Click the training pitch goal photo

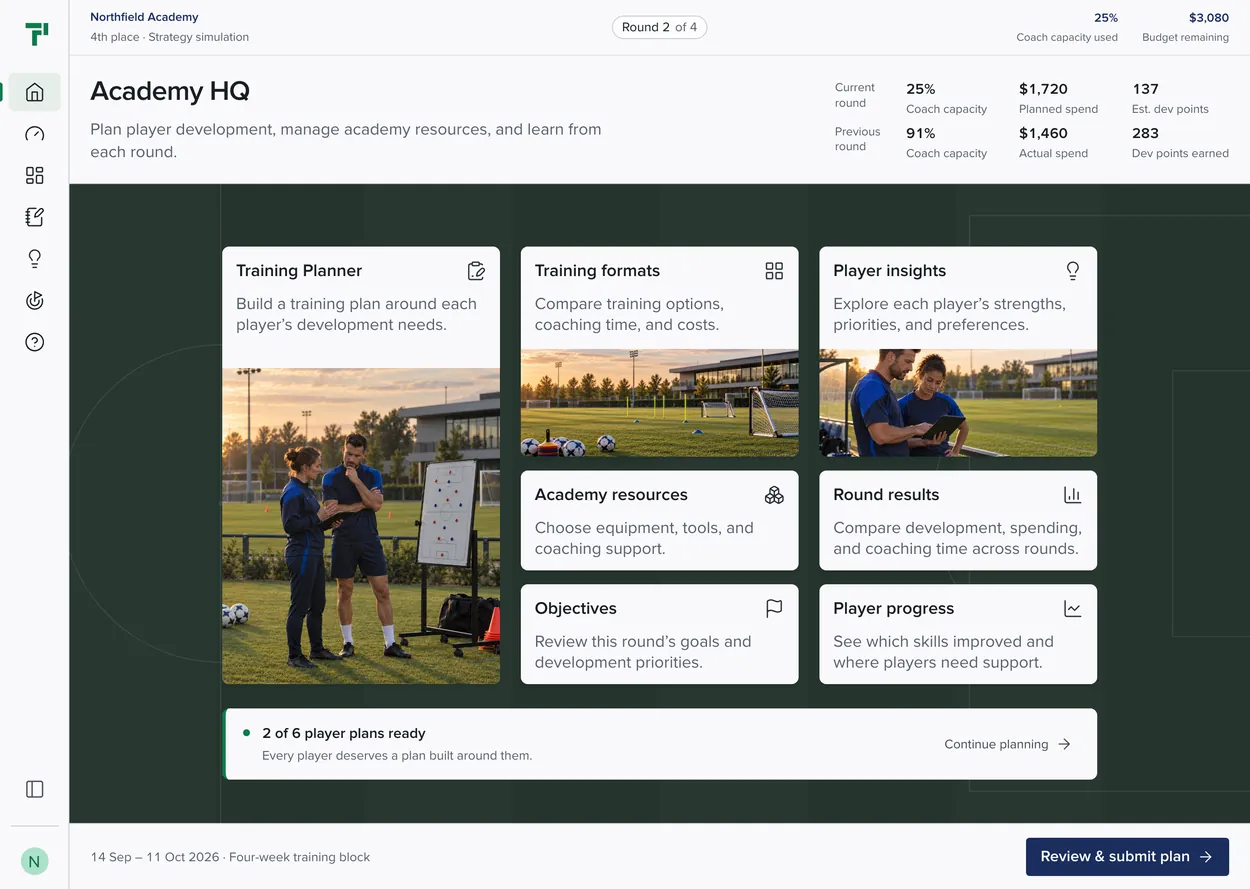pyautogui.click(x=660, y=403)
